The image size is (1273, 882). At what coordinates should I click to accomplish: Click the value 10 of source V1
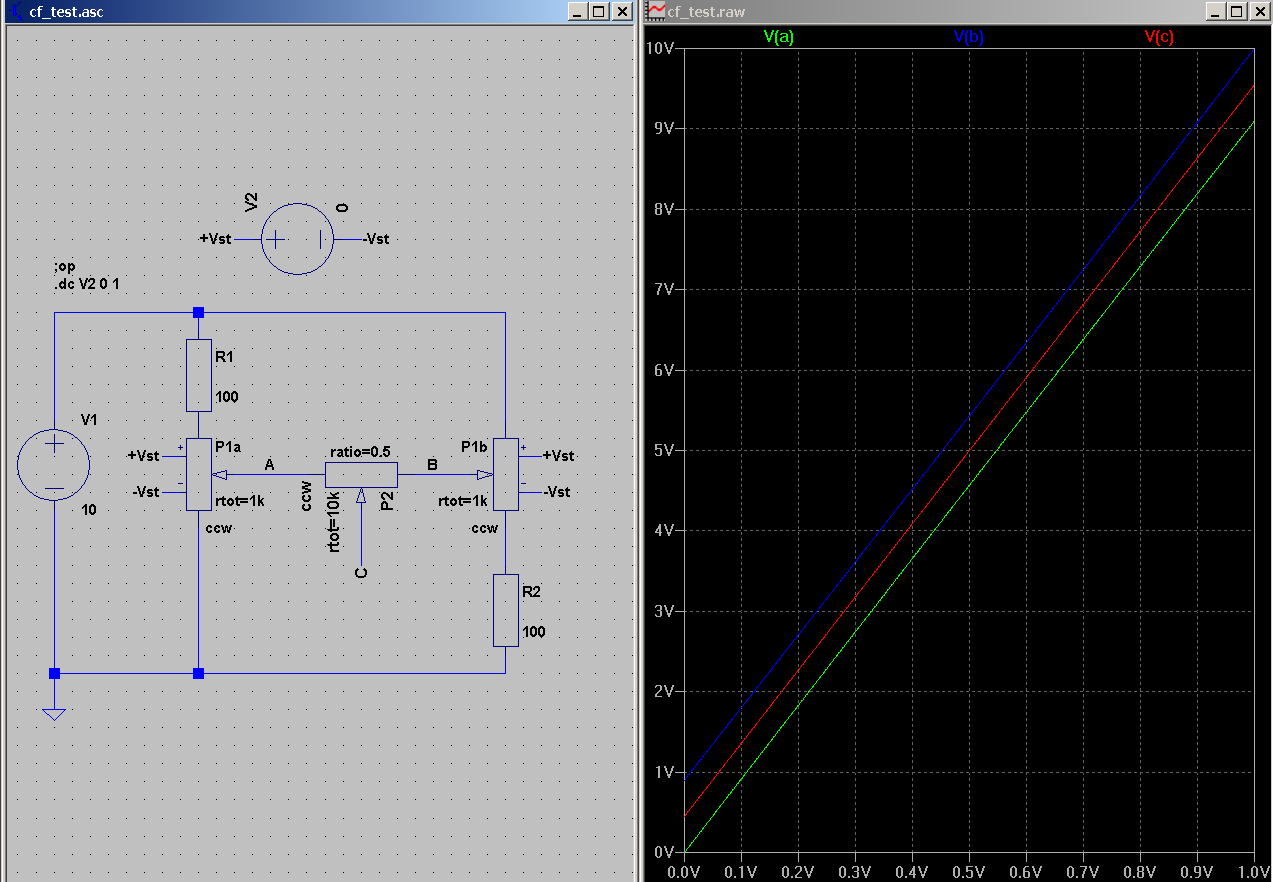[x=89, y=510]
